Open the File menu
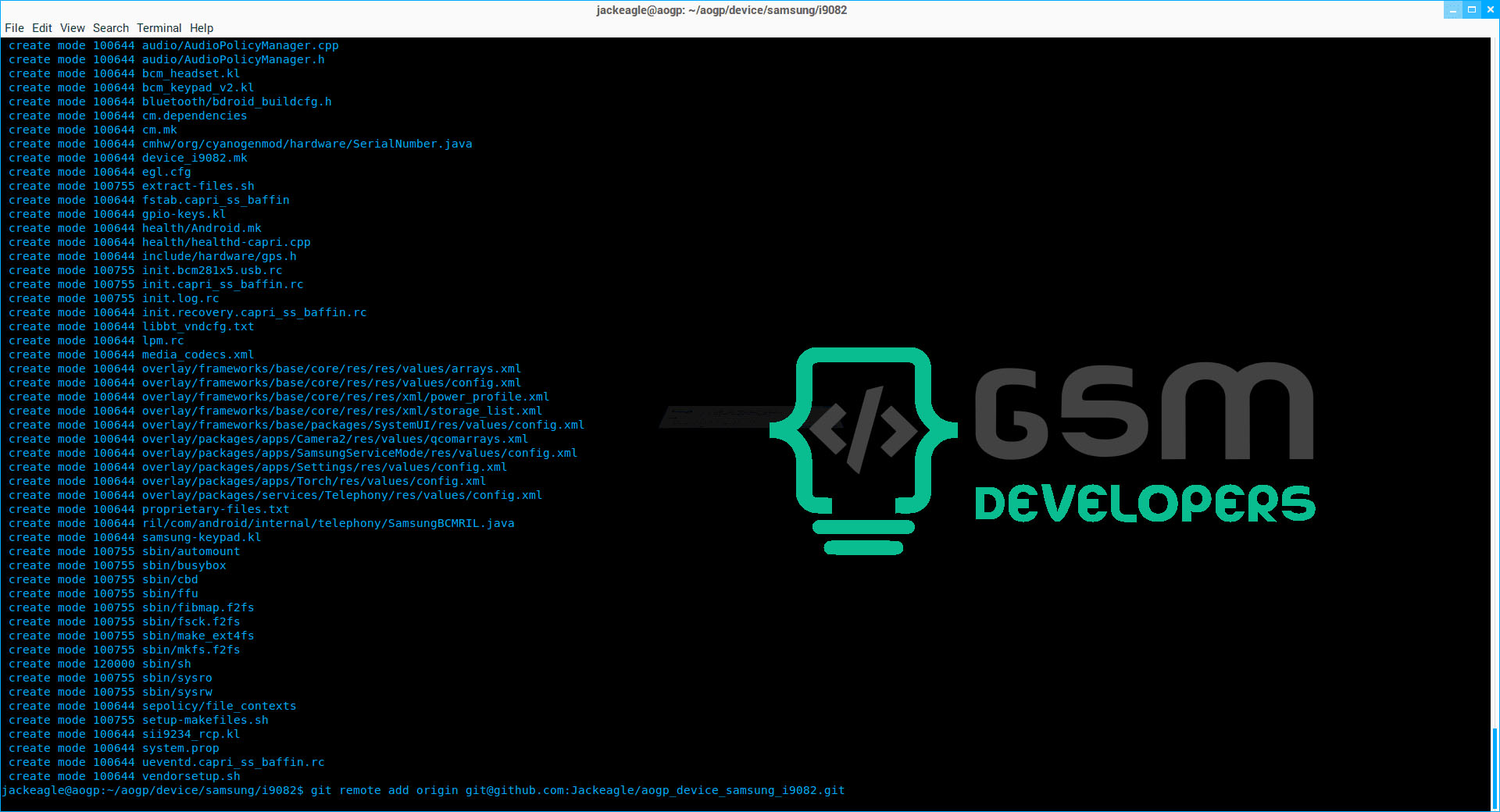 point(14,28)
